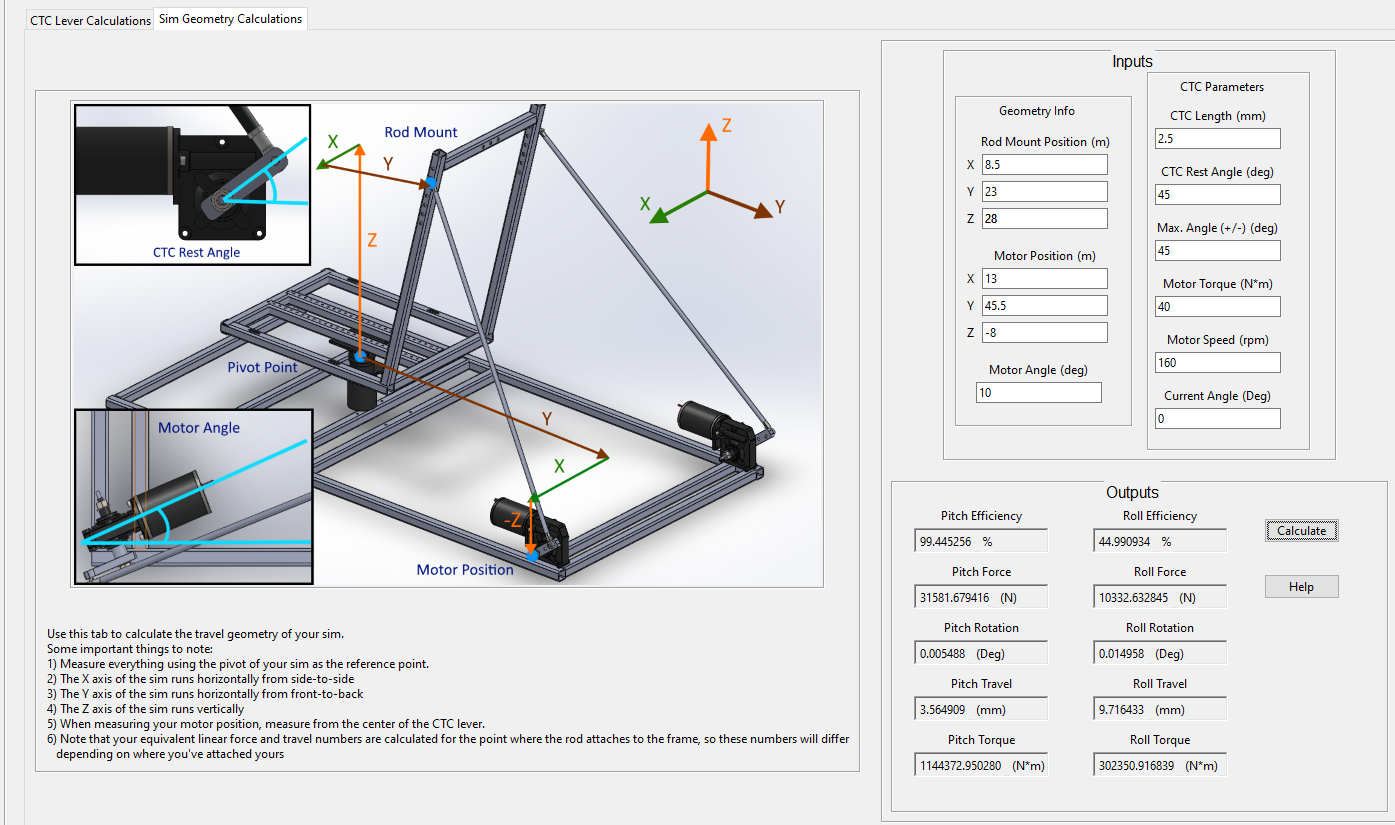Click the note about measuring your motor position
The width and height of the screenshot is (1395, 825).
point(266,724)
